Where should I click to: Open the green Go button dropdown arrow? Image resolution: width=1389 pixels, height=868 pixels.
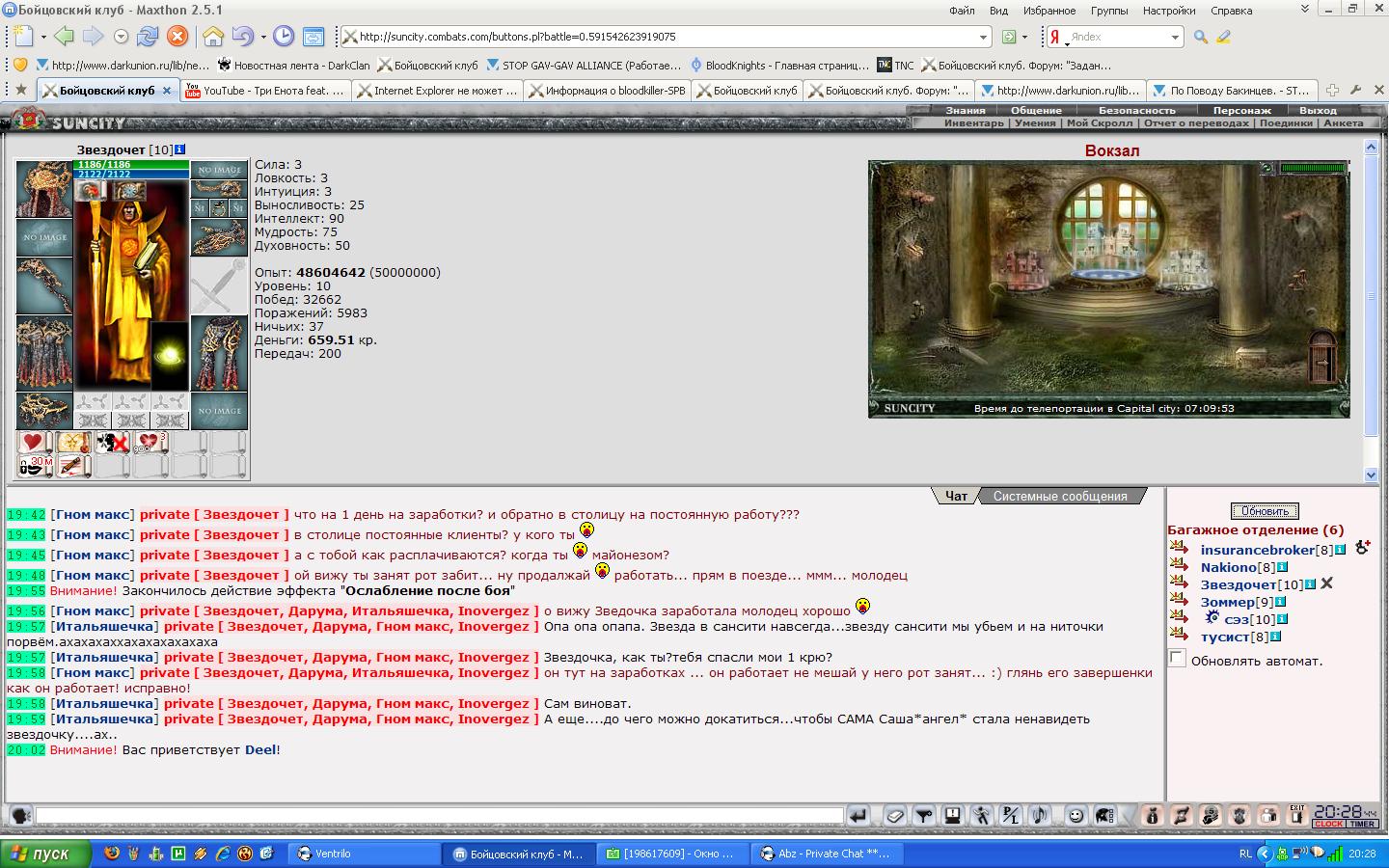1024,38
